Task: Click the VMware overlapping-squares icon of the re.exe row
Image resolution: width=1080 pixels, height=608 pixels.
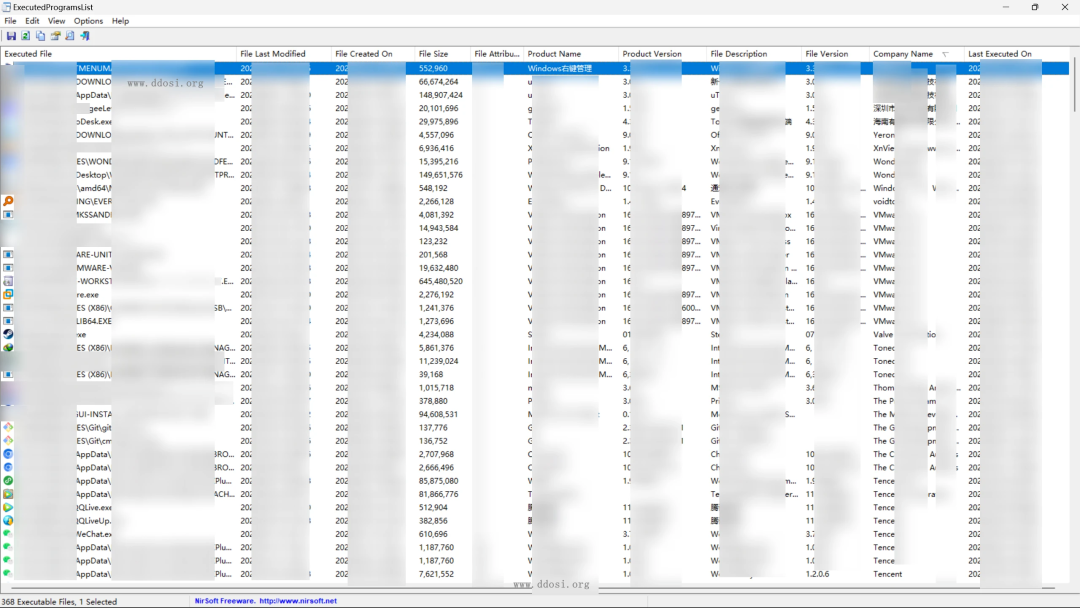Action: pyautogui.click(x=8, y=294)
